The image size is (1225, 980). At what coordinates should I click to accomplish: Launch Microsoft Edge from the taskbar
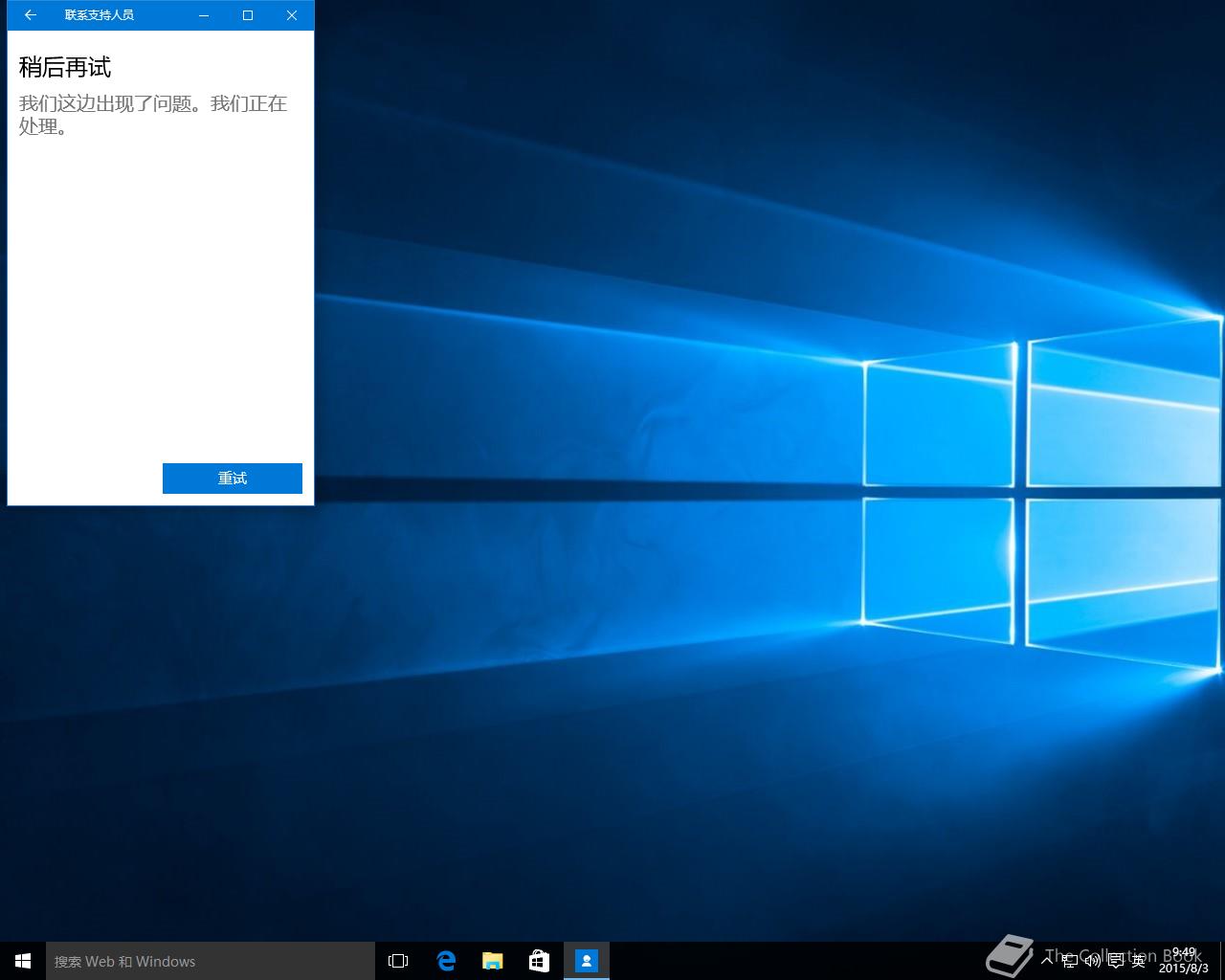(446, 961)
